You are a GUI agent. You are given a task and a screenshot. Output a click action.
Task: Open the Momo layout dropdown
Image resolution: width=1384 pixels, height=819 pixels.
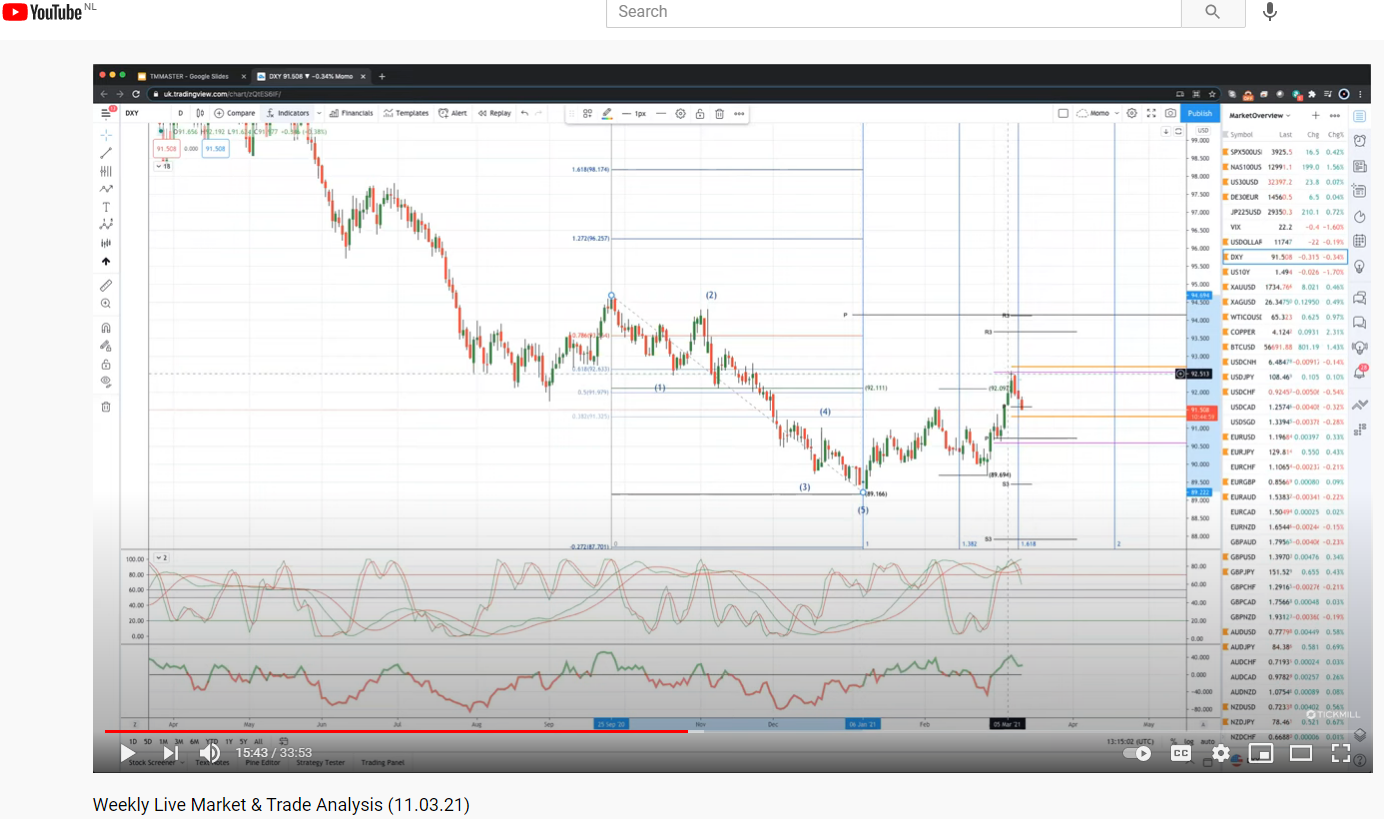(1097, 113)
